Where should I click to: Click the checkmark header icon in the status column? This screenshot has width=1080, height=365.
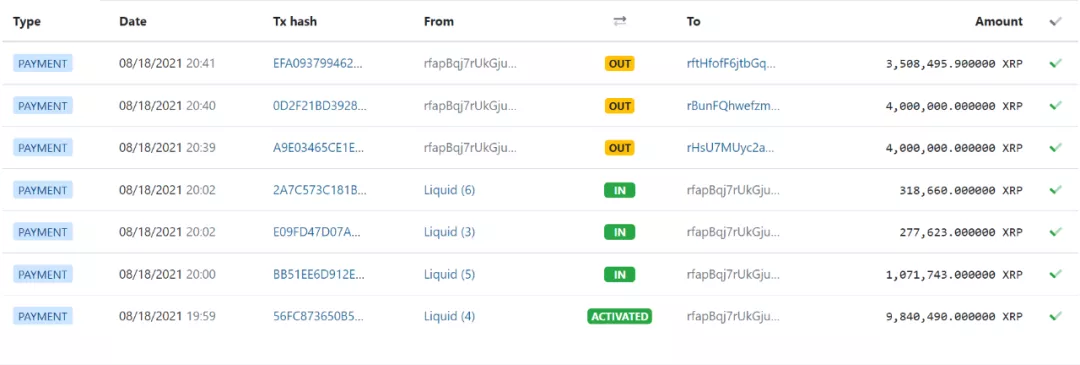click(x=1055, y=21)
